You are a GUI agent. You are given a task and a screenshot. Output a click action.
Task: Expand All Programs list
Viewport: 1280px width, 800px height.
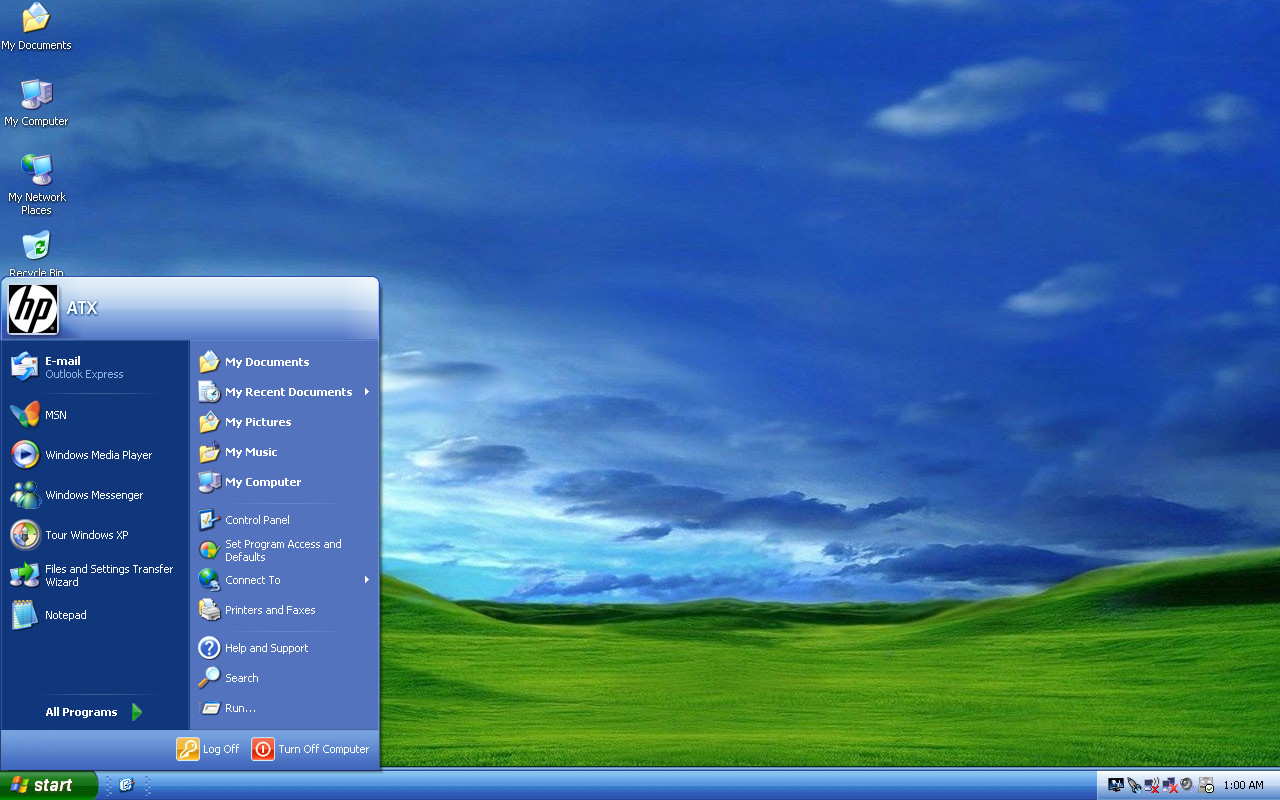coord(95,712)
